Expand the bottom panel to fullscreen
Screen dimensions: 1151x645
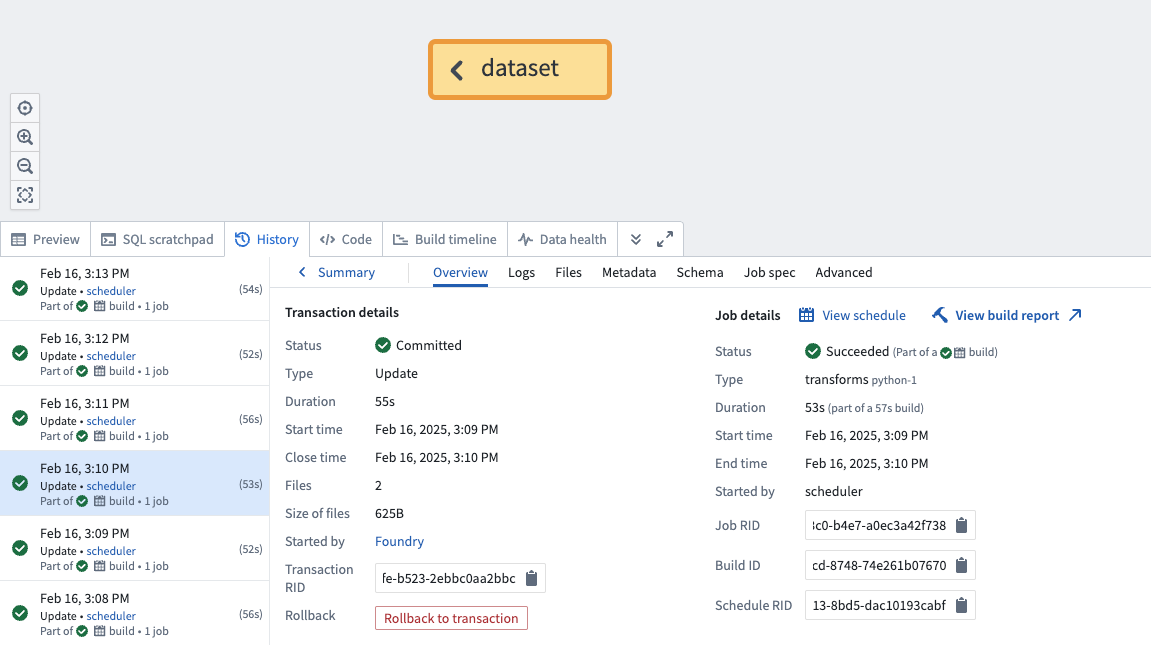(664, 240)
